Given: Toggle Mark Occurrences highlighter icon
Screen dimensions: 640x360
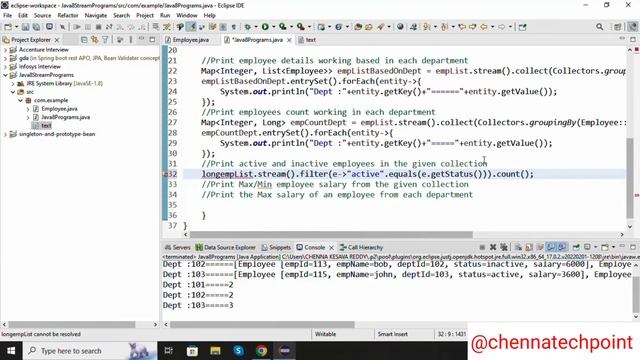Looking at the screenshot, I should pyautogui.click(x=191, y=27).
